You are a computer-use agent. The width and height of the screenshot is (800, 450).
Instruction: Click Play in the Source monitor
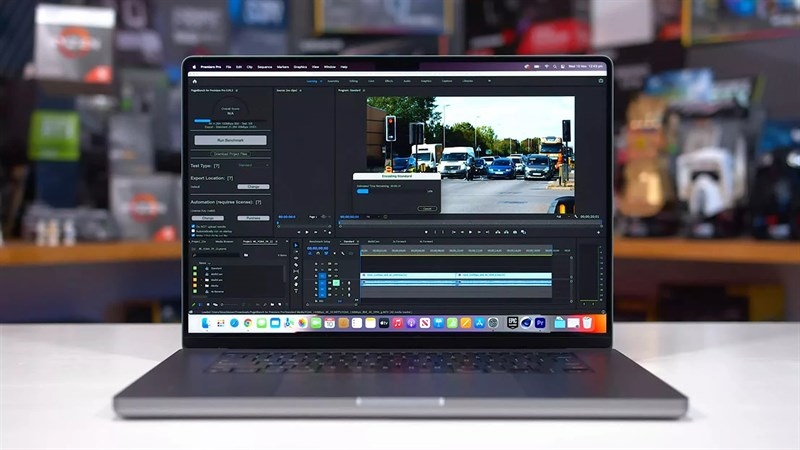pyautogui.click(x=307, y=232)
